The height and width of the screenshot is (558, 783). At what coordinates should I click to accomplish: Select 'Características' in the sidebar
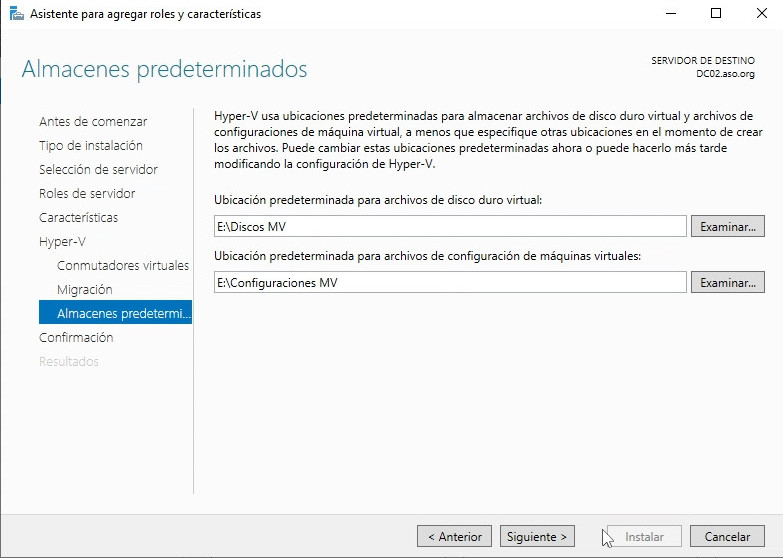[x=78, y=217]
